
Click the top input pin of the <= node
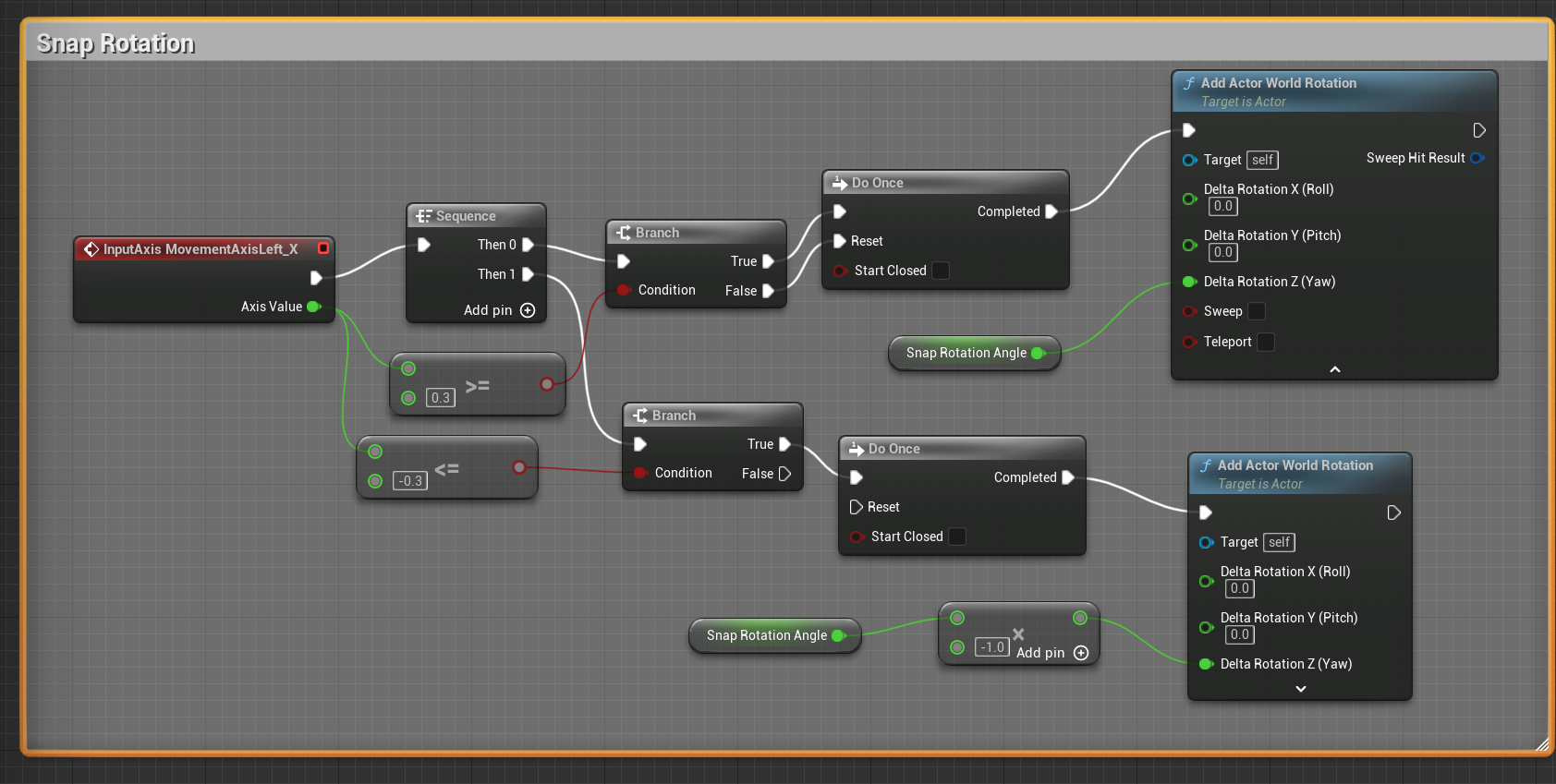point(375,452)
